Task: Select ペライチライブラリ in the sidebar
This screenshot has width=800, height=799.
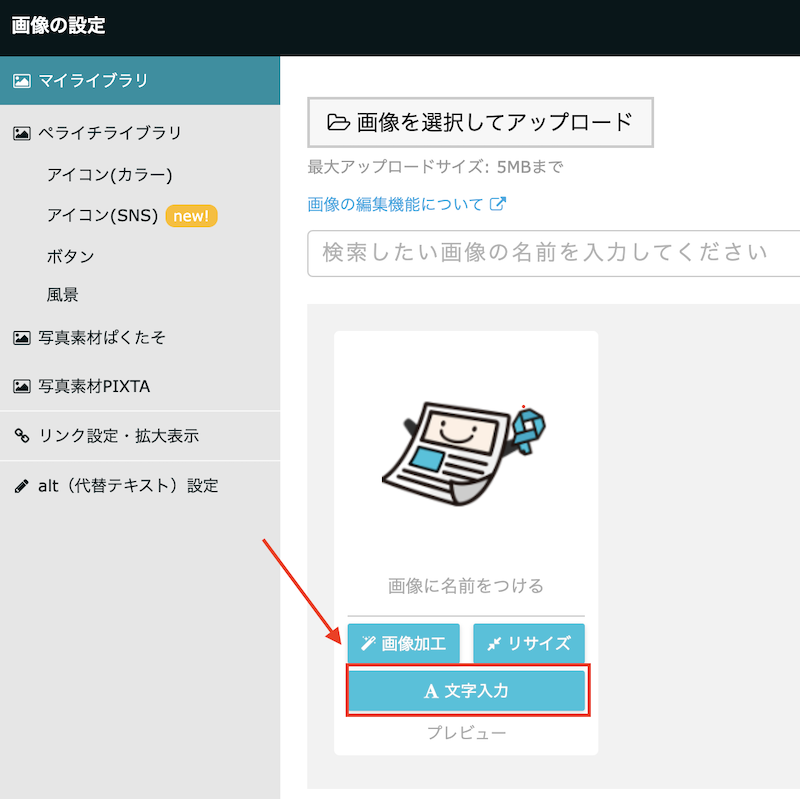Action: (110, 132)
